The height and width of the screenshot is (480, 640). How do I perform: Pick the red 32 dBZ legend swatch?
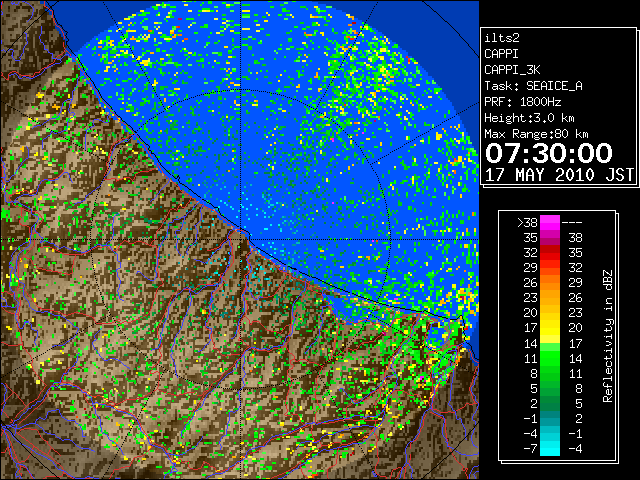tap(550, 253)
